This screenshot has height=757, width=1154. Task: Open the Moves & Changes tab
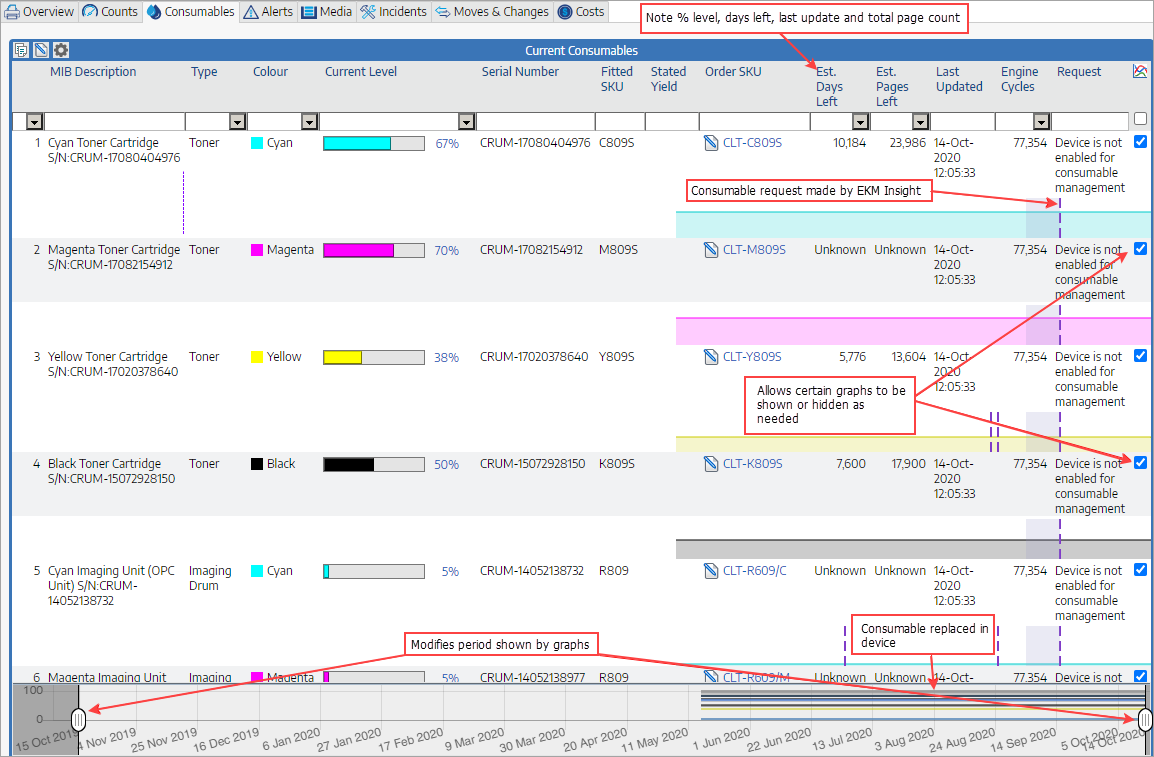tap(492, 12)
